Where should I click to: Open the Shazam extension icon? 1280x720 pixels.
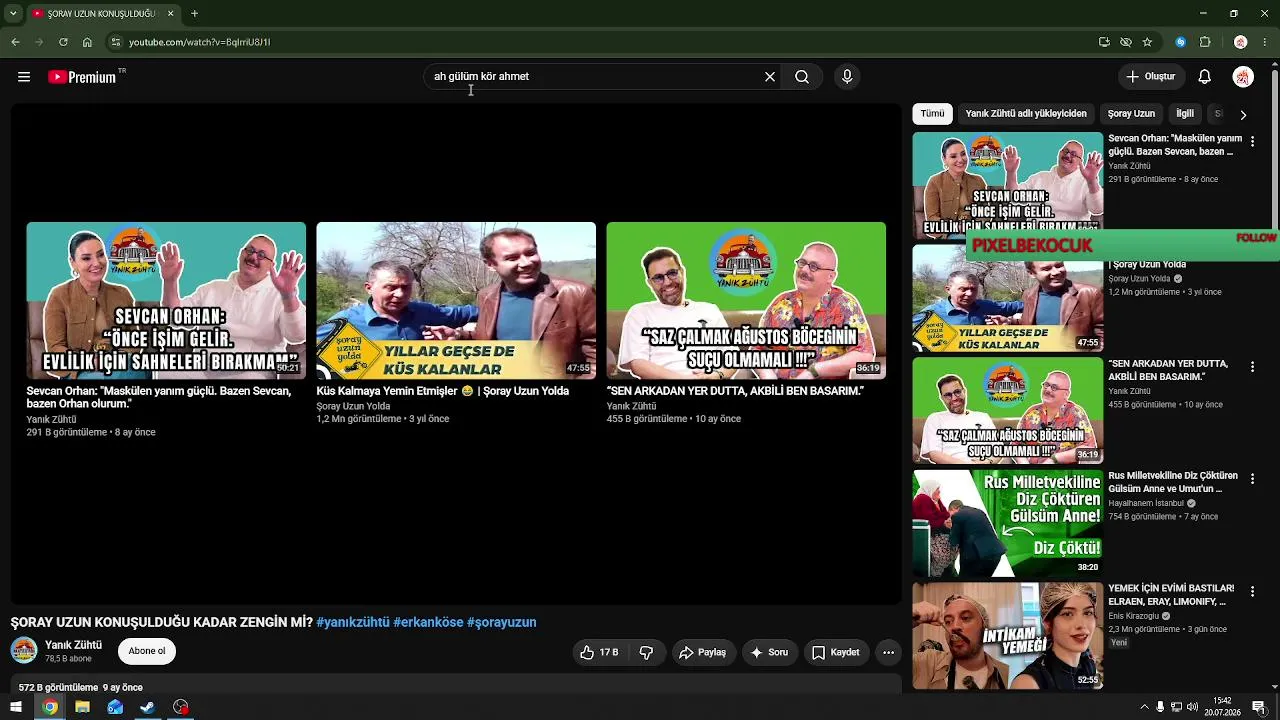pos(1181,42)
